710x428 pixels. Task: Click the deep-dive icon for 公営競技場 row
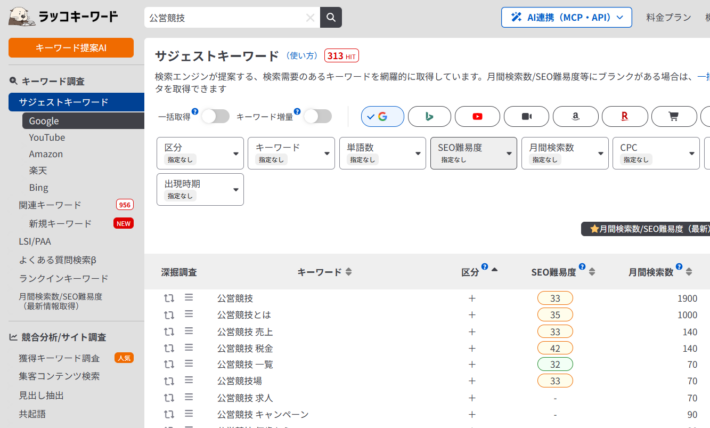coord(169,381)
